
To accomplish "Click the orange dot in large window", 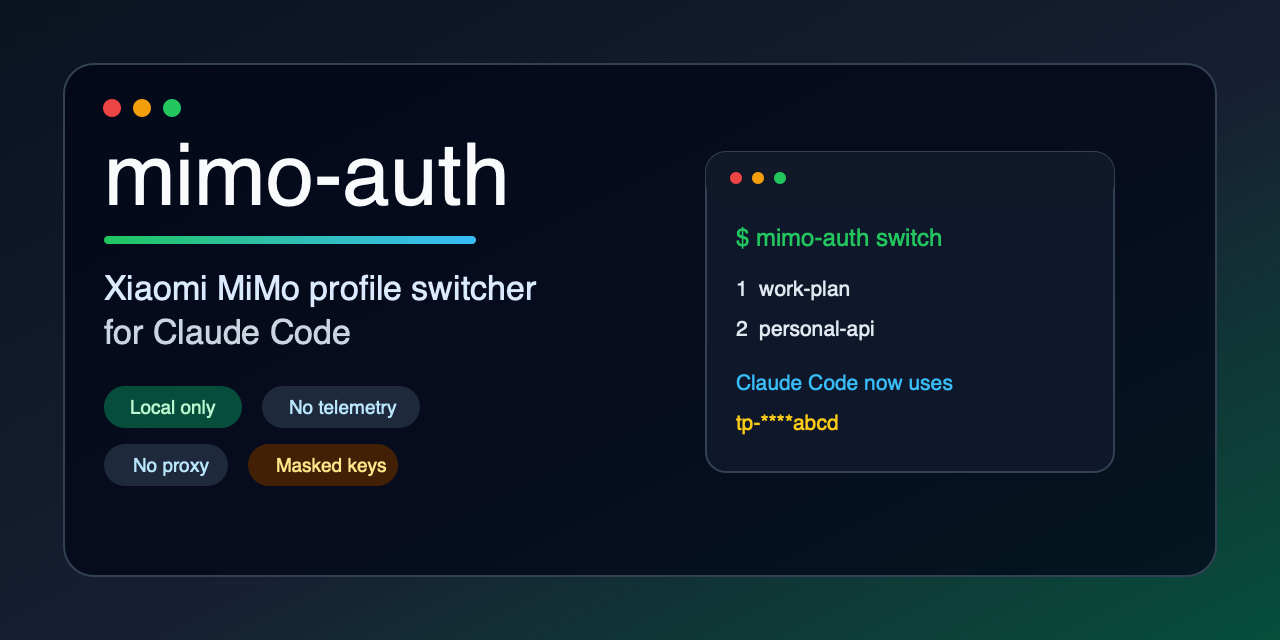I will 142,108.
